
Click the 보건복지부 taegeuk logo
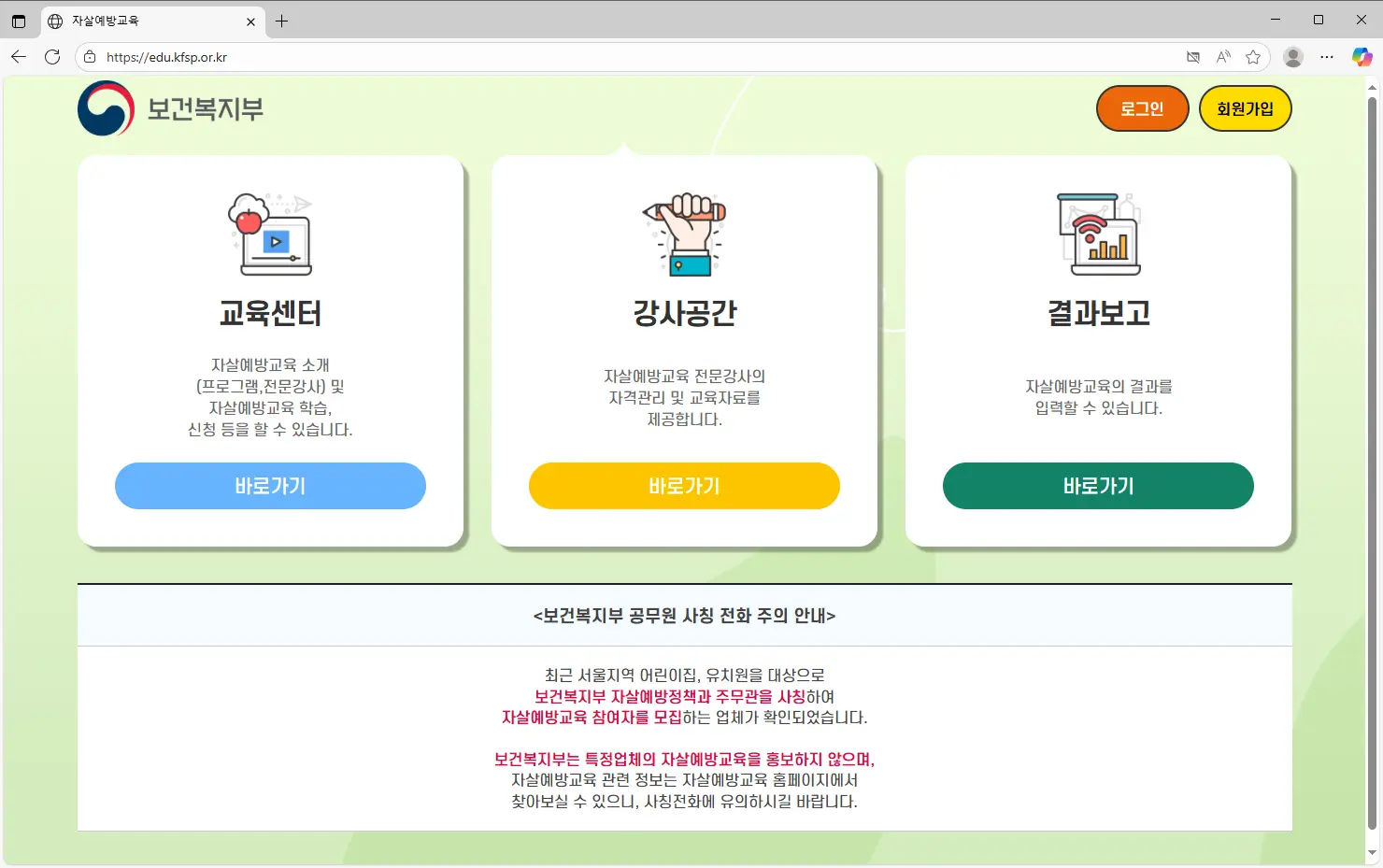(x=106, y=109)
